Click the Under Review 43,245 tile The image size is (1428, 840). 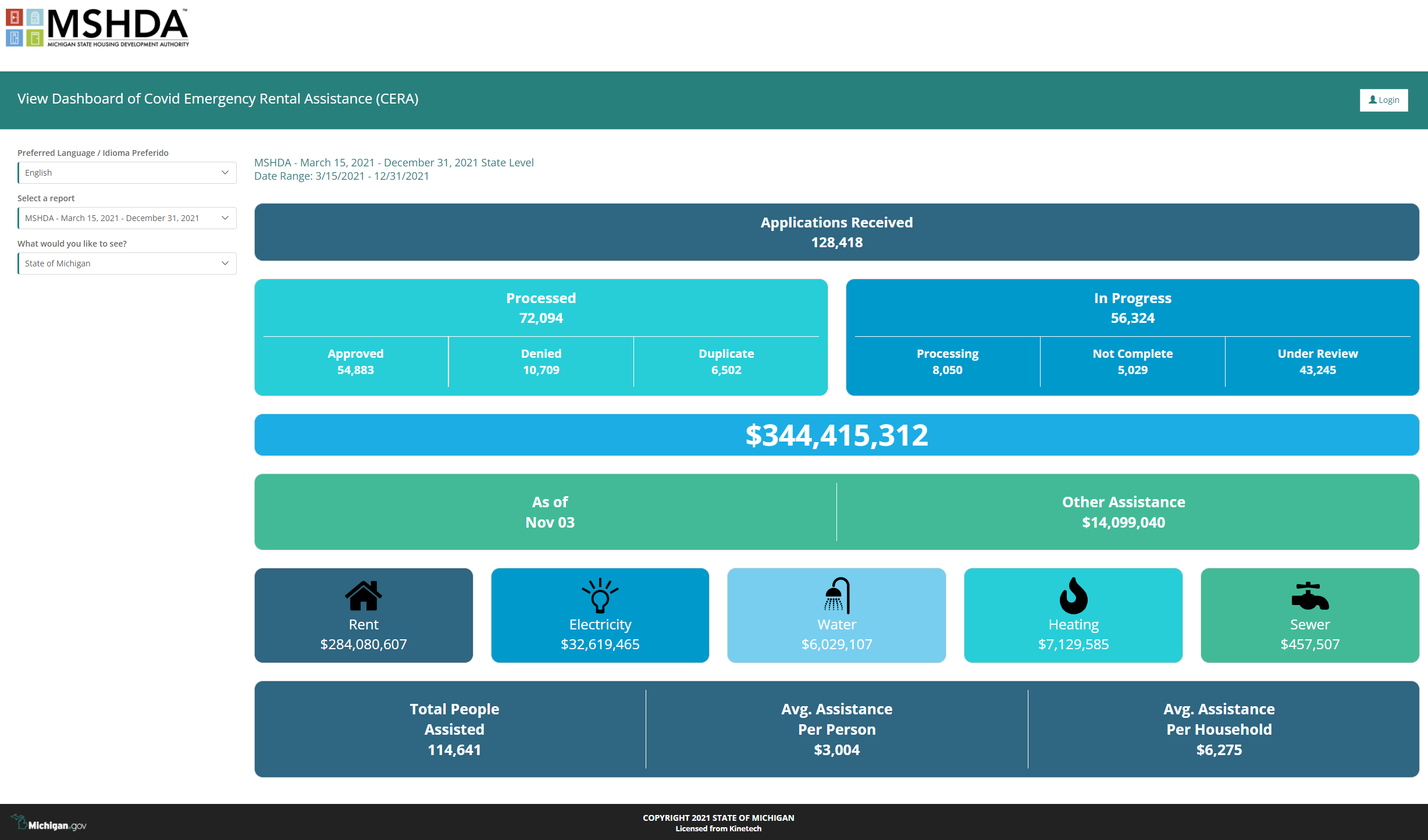tap(1317, 362)
